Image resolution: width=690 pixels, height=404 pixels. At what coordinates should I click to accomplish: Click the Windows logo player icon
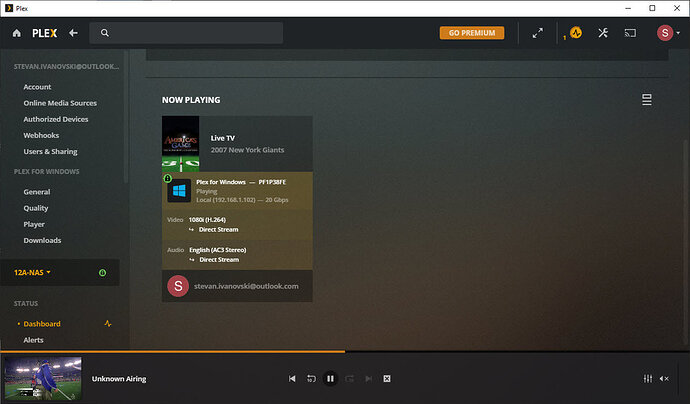(179, 191)
